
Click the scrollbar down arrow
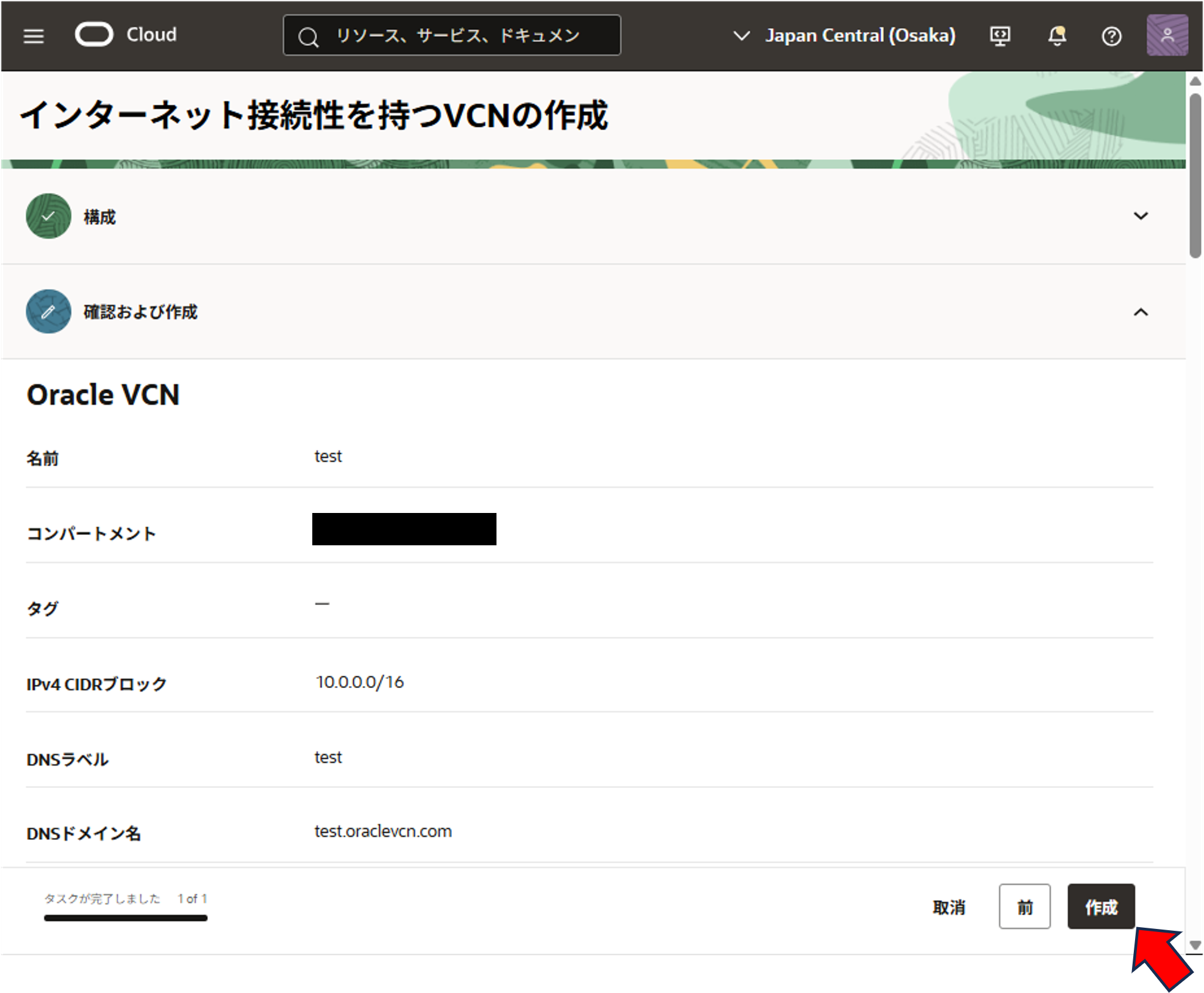[x=1195, y=945]
